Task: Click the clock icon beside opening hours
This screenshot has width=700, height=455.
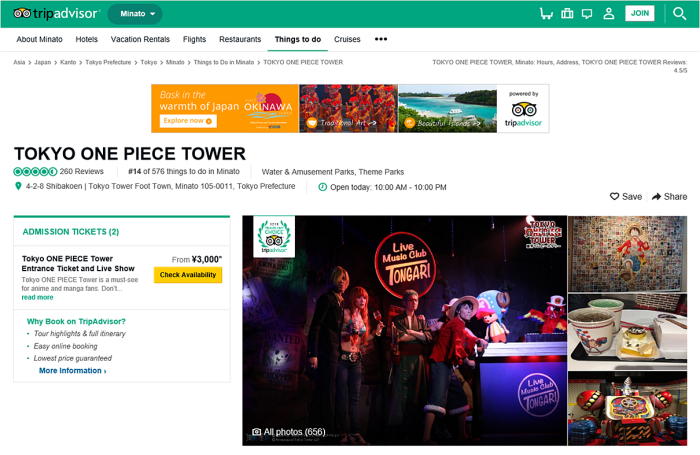Action: 322,187
